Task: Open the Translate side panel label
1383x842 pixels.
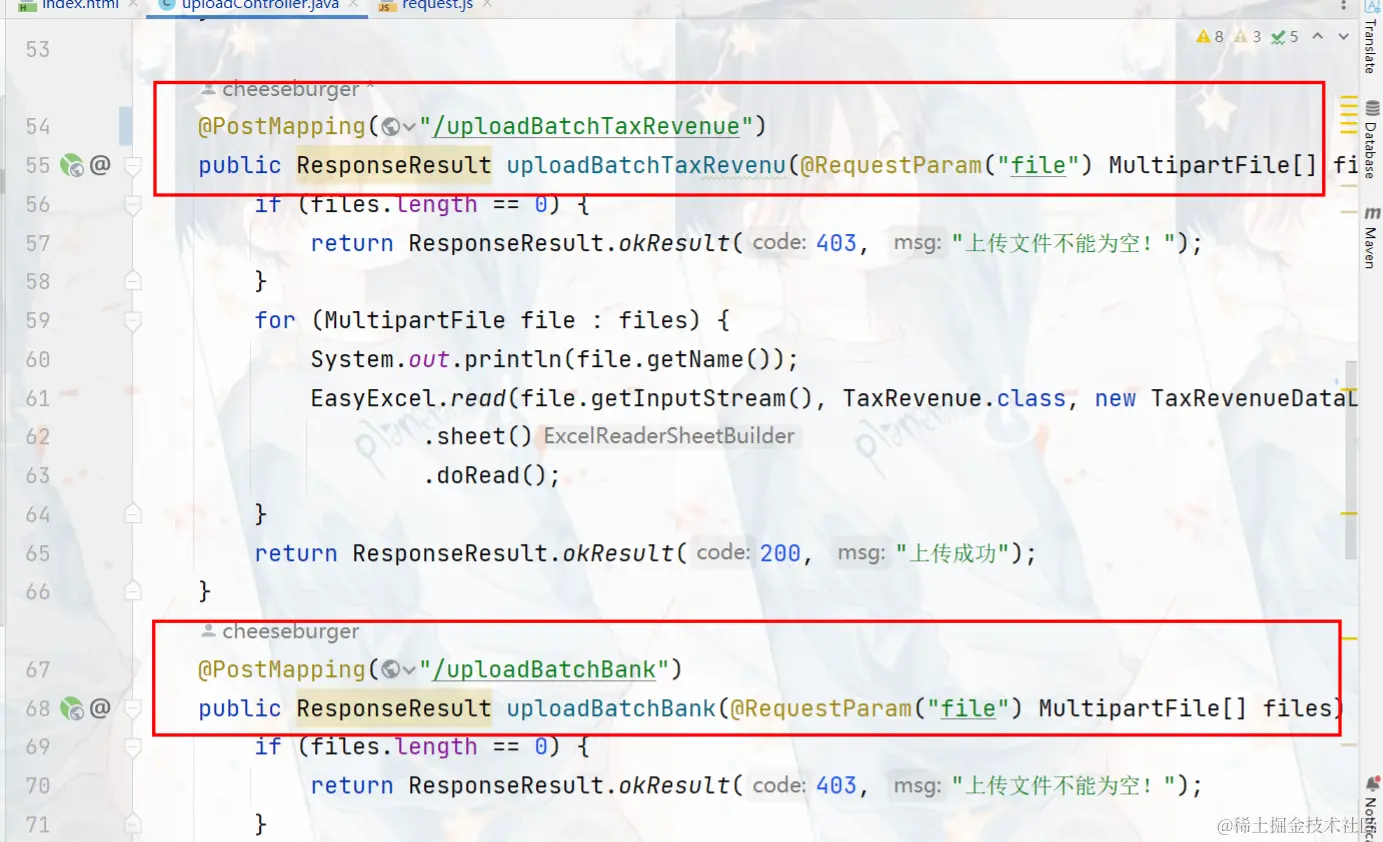Action: pos(1371,47)
